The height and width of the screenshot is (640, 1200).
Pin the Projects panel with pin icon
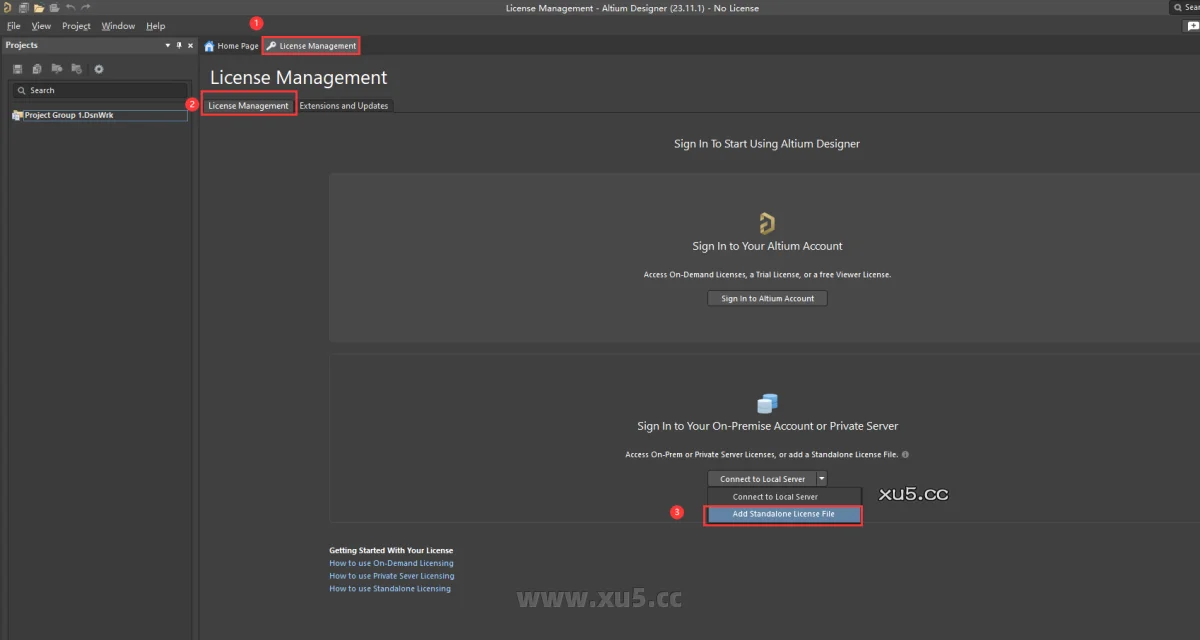click(x=179, y=45)
